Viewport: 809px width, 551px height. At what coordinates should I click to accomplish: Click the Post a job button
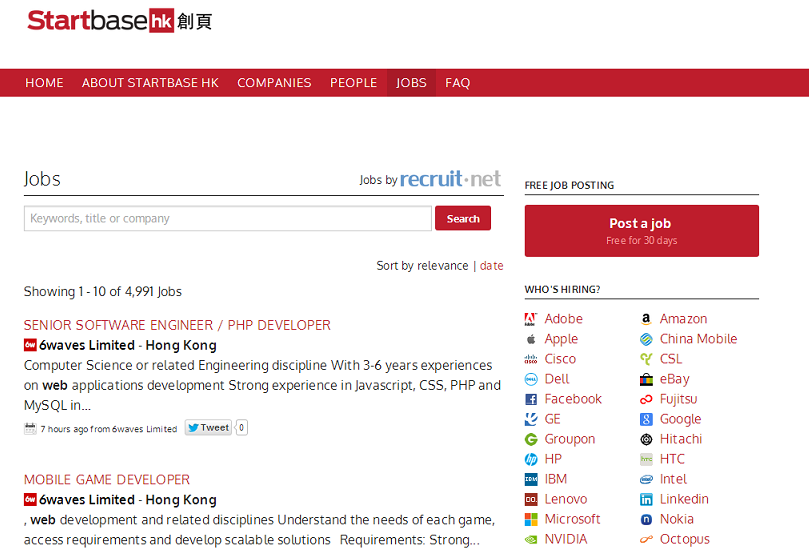[641, 231]
